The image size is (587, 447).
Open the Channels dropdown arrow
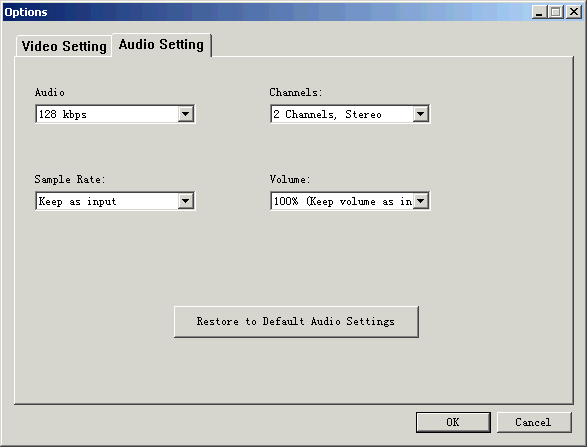421,114
